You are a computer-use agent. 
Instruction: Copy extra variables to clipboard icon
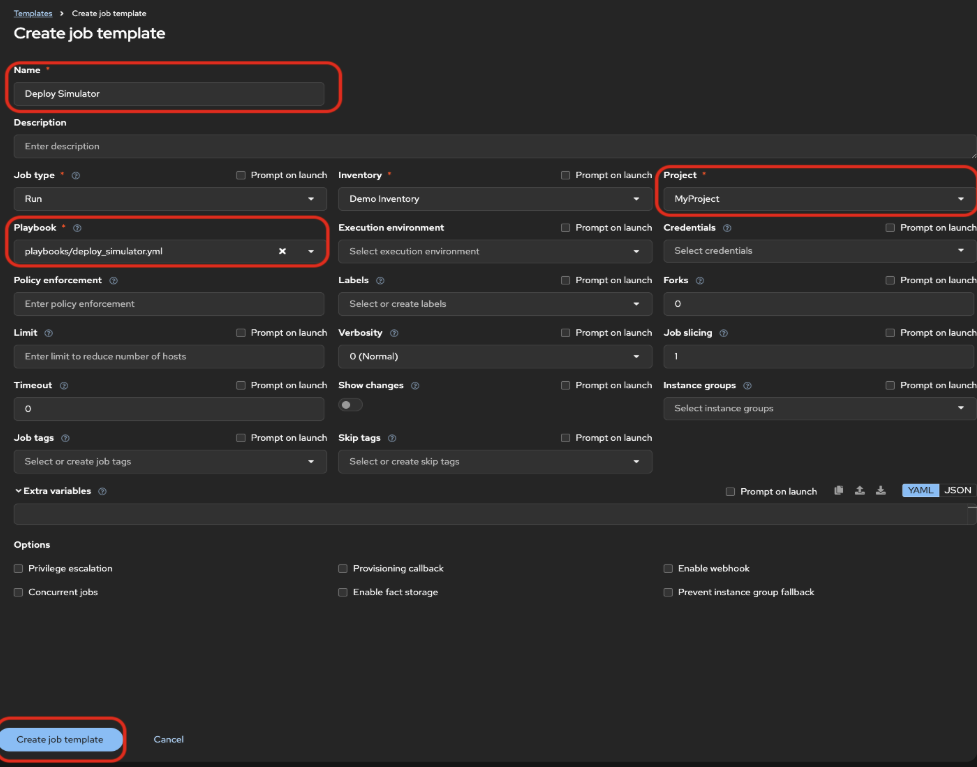coord(838,491)
